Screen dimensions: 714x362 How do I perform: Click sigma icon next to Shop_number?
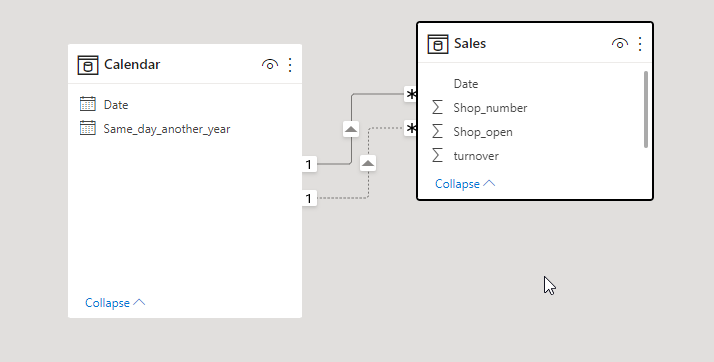coord(437,107)
